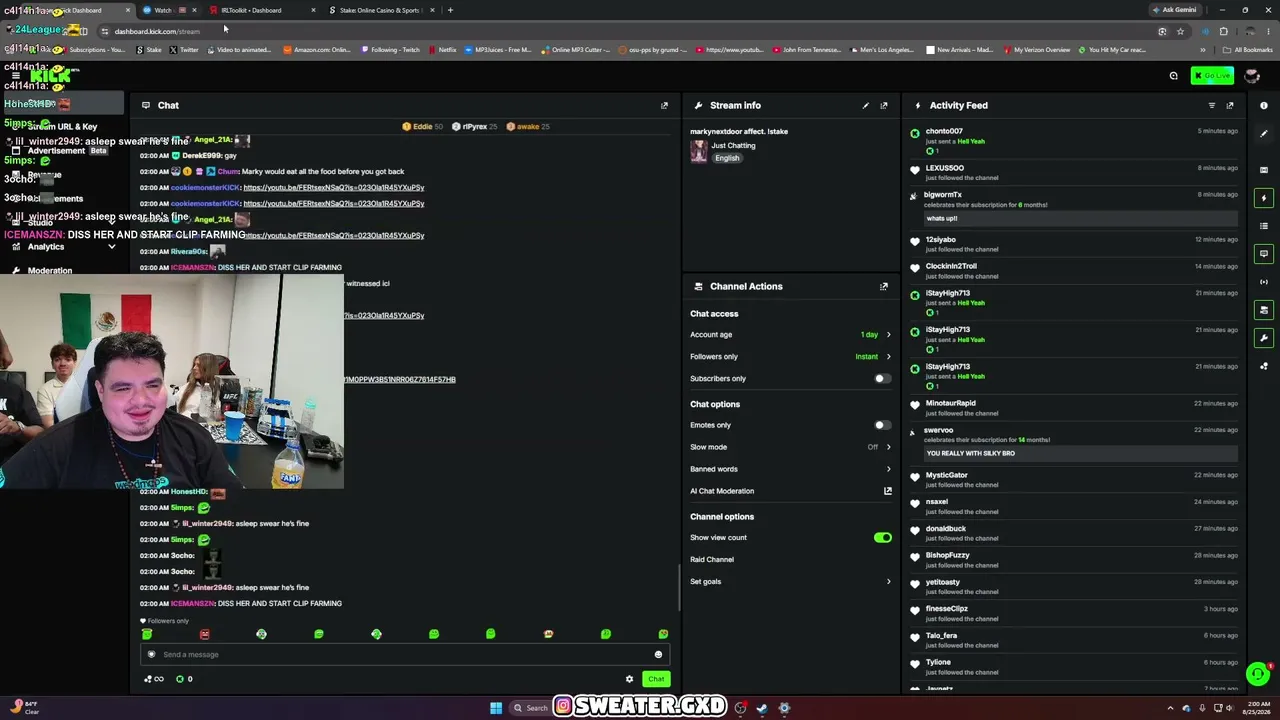
Task: Toggle the Activity Feed lightning sidebar icon
Action: point(1264,198)
